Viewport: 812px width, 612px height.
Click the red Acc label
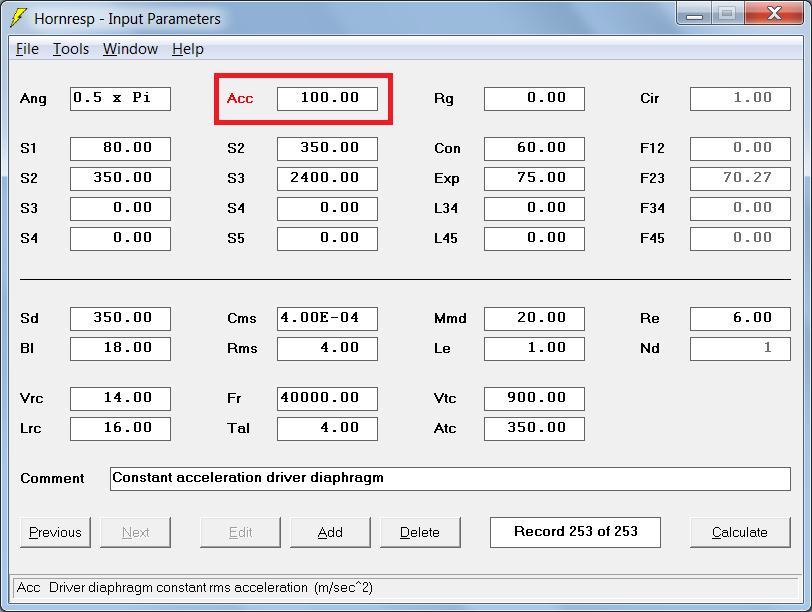(x=240, y=98)
